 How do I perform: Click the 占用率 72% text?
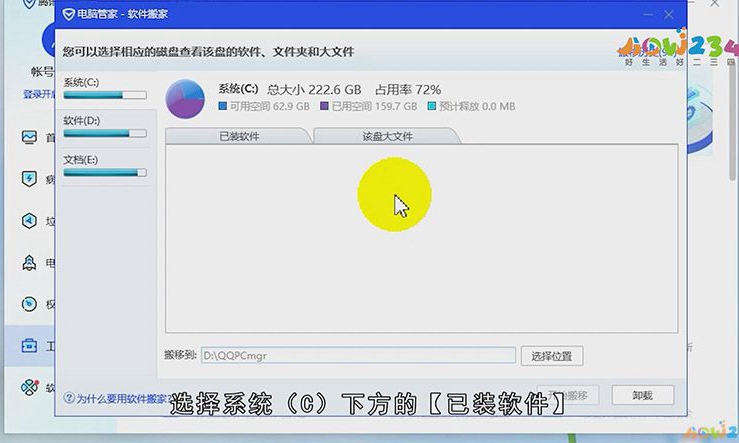[408, 90]
